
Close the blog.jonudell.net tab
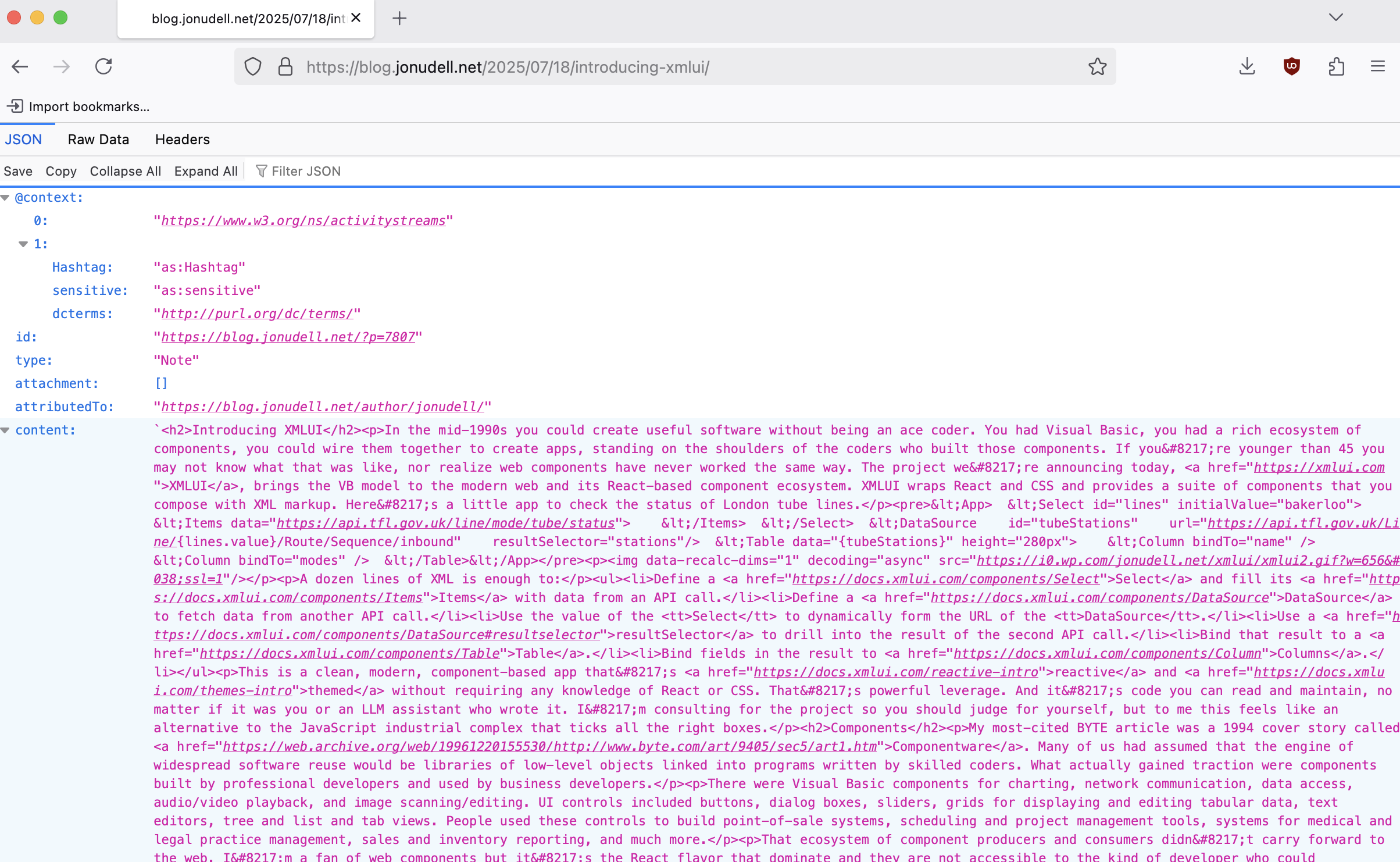pyautogui.click(x=356, y=18)
